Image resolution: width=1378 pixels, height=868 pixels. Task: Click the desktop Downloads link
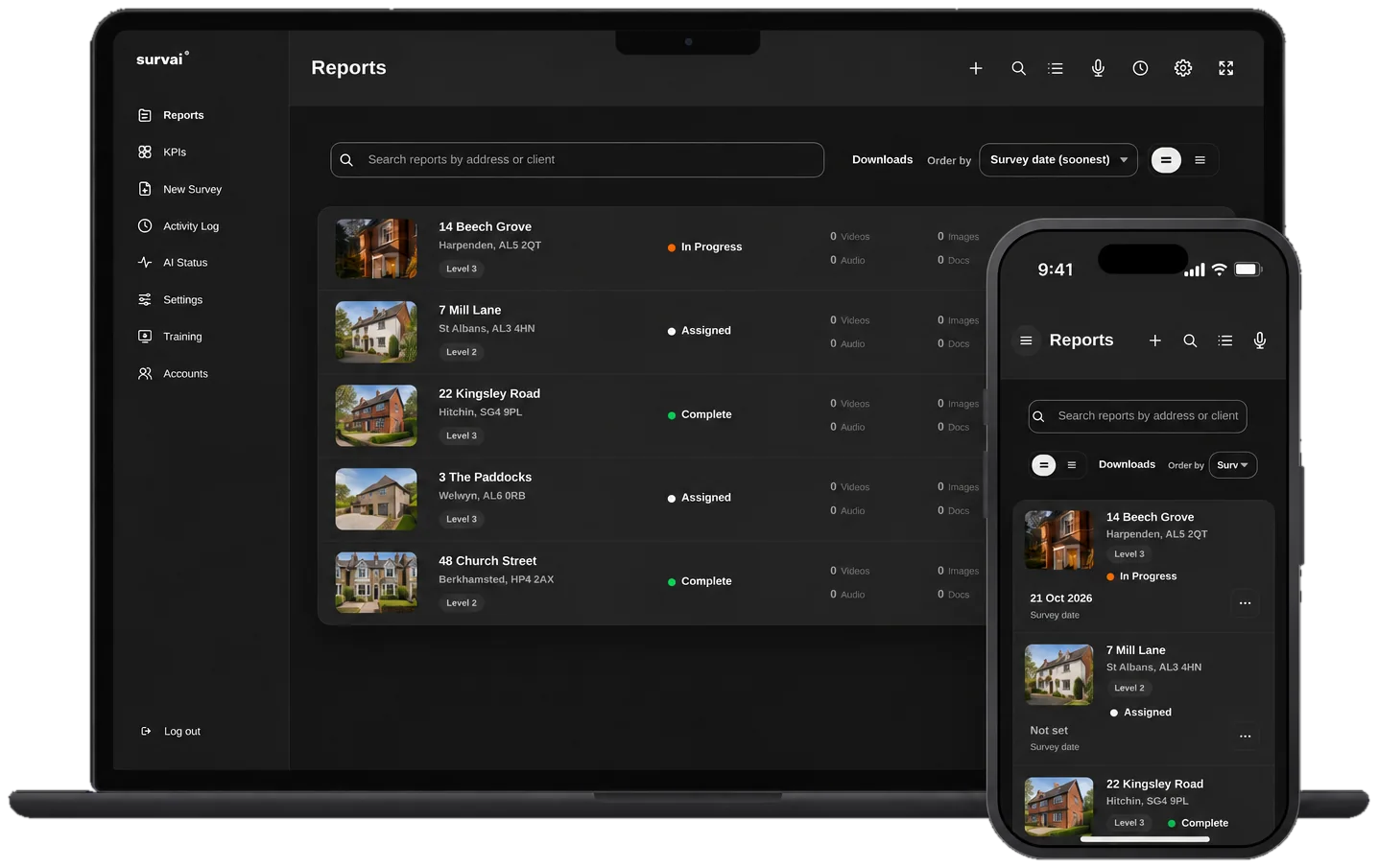882,160
